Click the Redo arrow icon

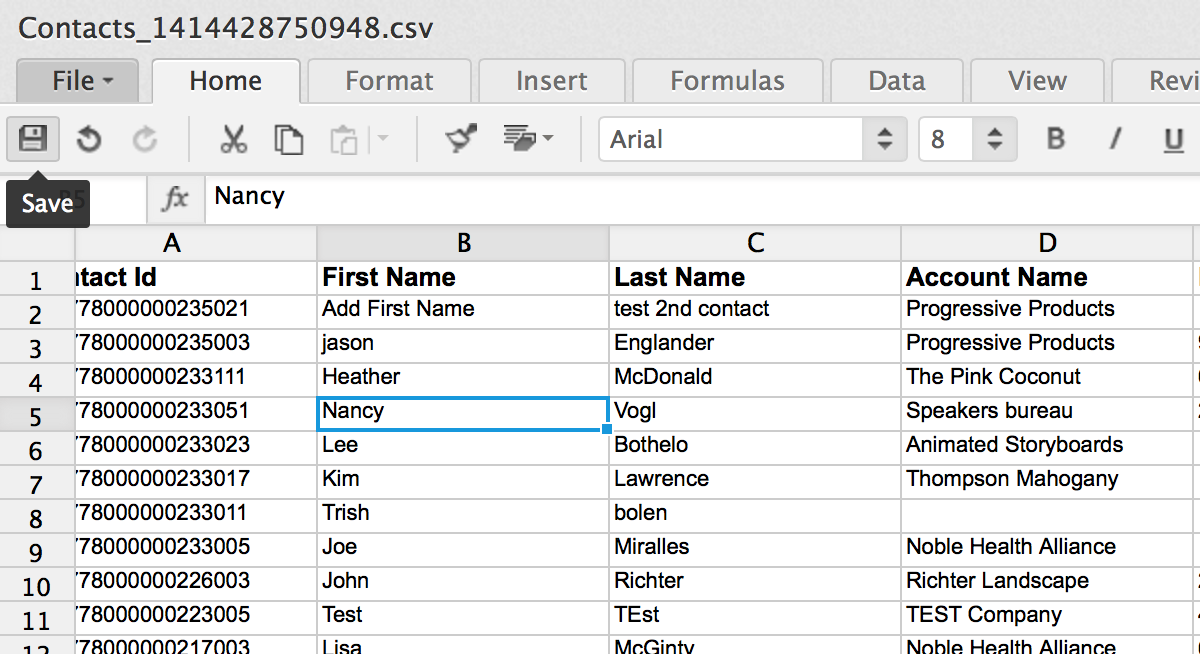click(x=145, y=139)
